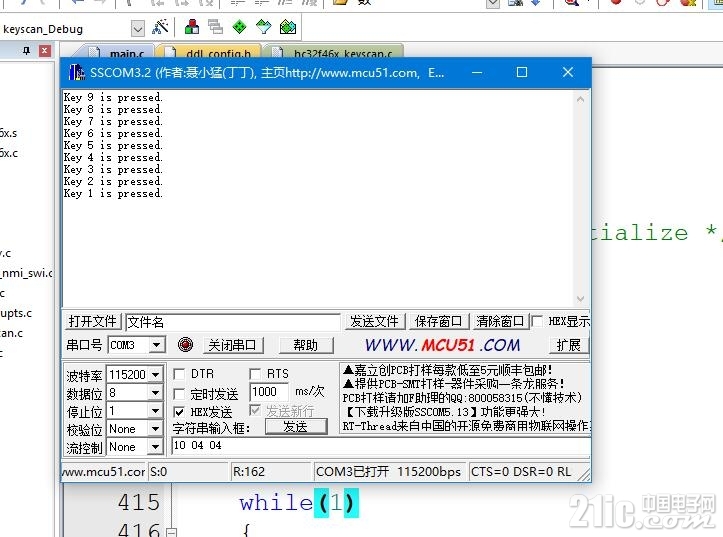Click the _nmi_swi.c file in project tree
723x537 pixels.
(27, 273)
